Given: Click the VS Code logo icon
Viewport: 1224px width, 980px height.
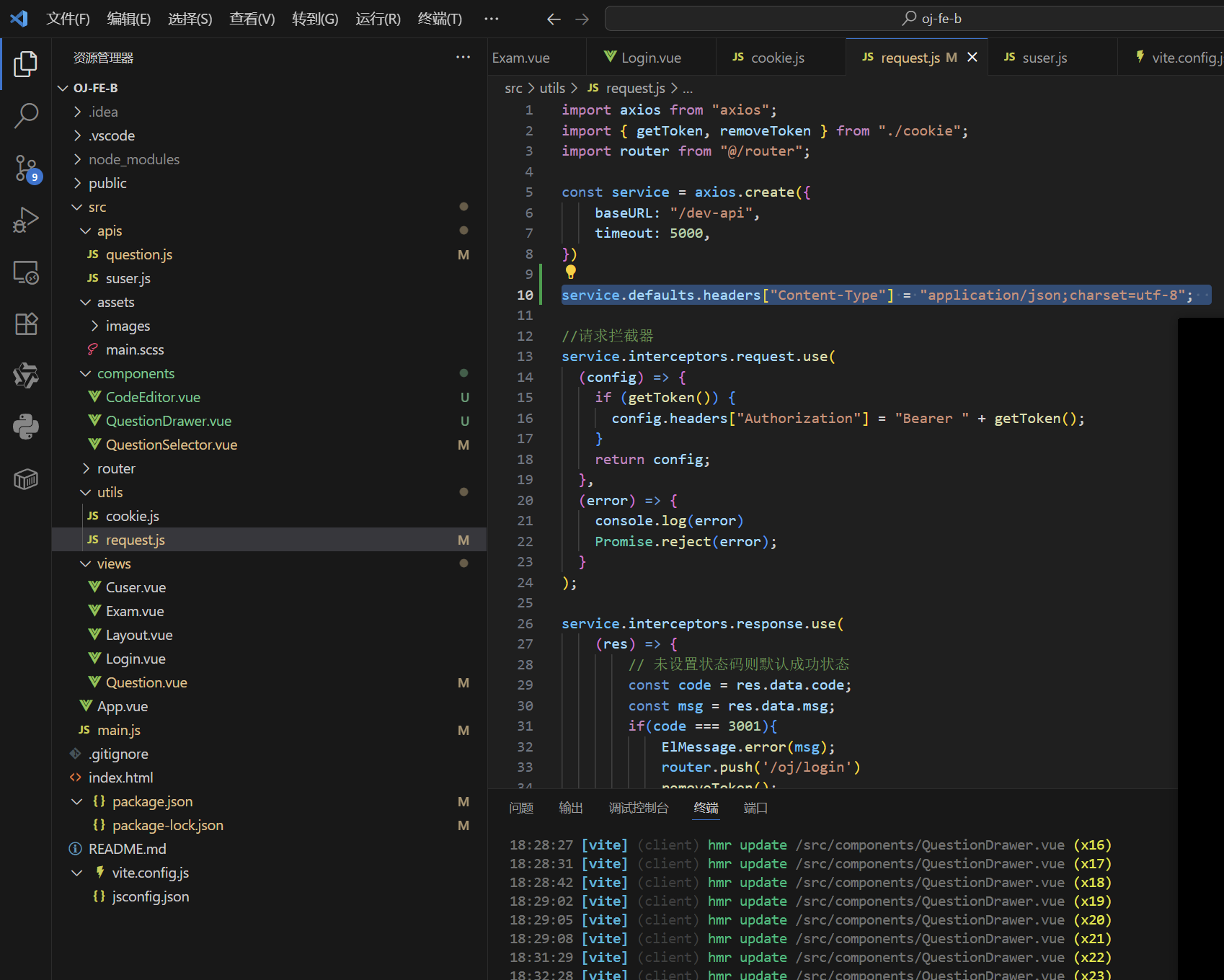Looking at the screenshot, I should [x=19, y=19].
